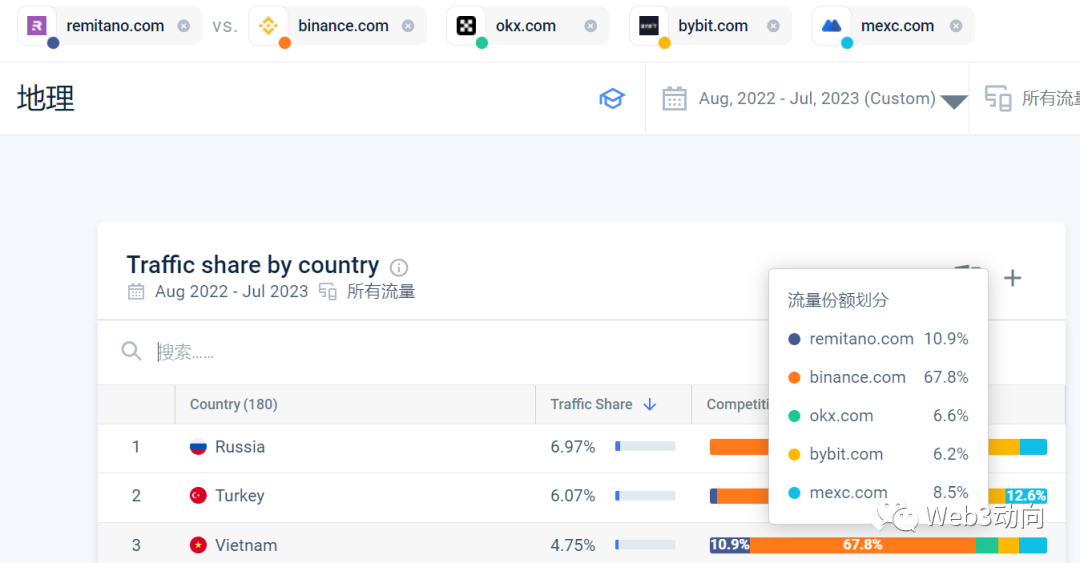Open the graduation cap learning icon
Viewport: 1080px width, 563px height.
coord(612,99)
